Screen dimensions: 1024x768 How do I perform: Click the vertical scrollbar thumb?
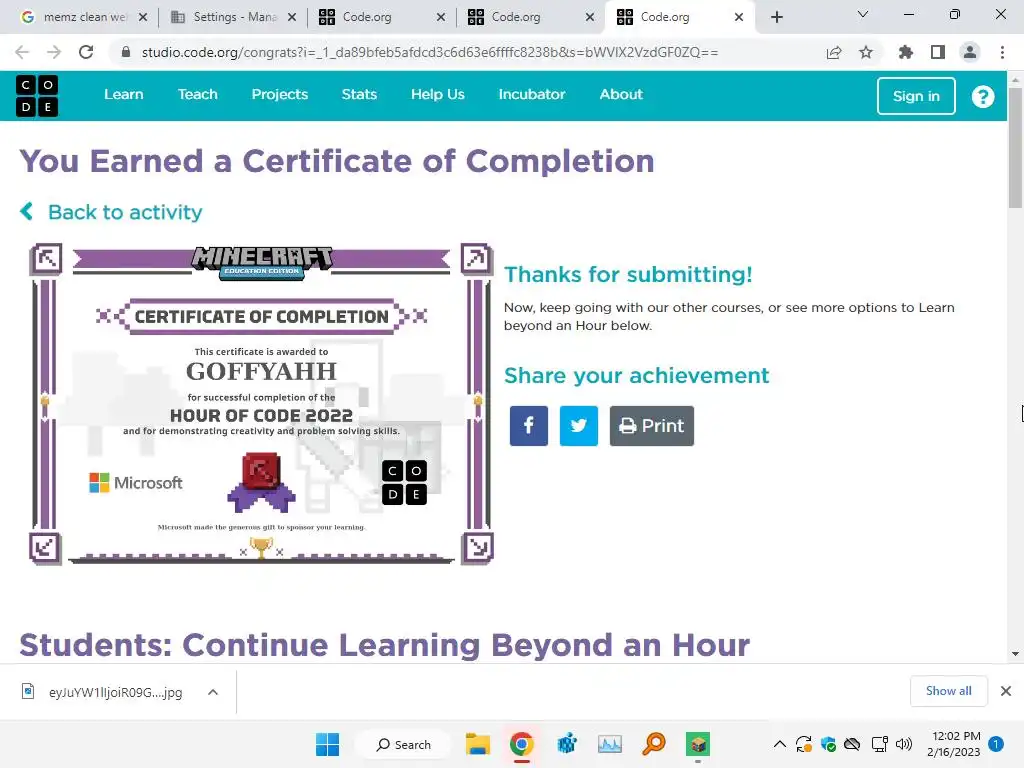tap(1015, 148)
